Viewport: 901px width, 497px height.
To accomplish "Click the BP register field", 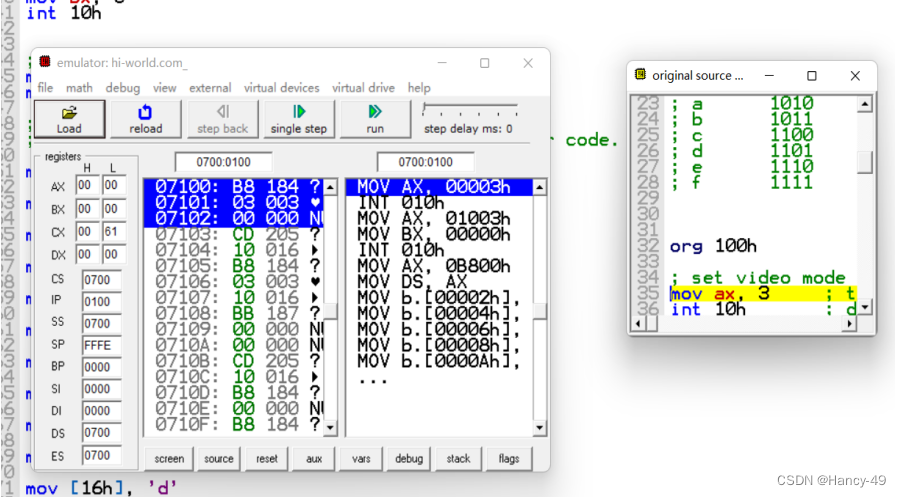I will click(102, 367).
